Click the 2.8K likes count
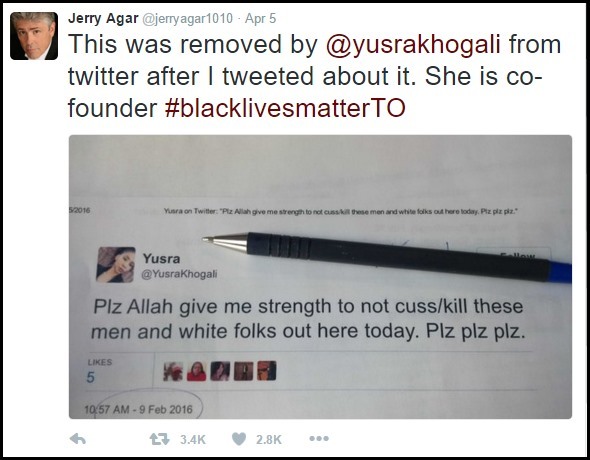Viewport: 590px width, 460px height. pyautogui.click(x=269, y=439)
